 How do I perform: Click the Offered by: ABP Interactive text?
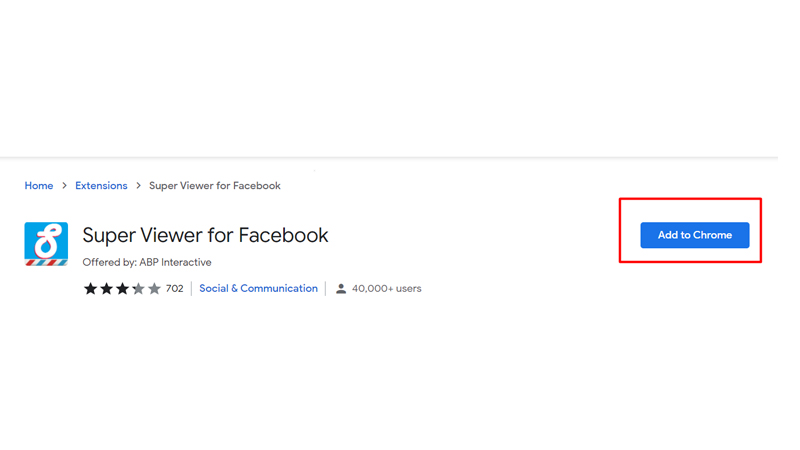click(x=147, y=262)
